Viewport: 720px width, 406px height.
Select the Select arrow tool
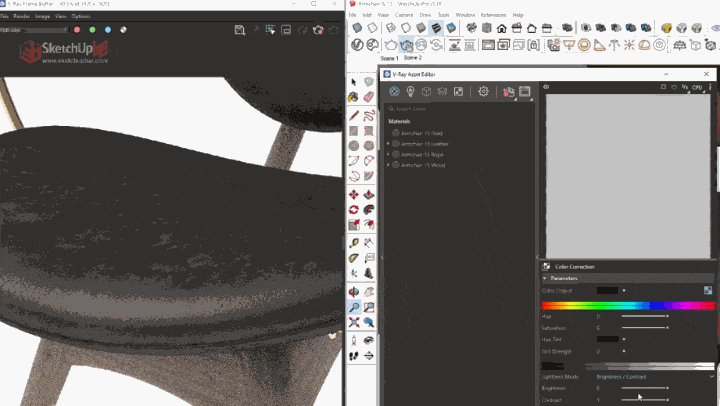pos(354,82)
